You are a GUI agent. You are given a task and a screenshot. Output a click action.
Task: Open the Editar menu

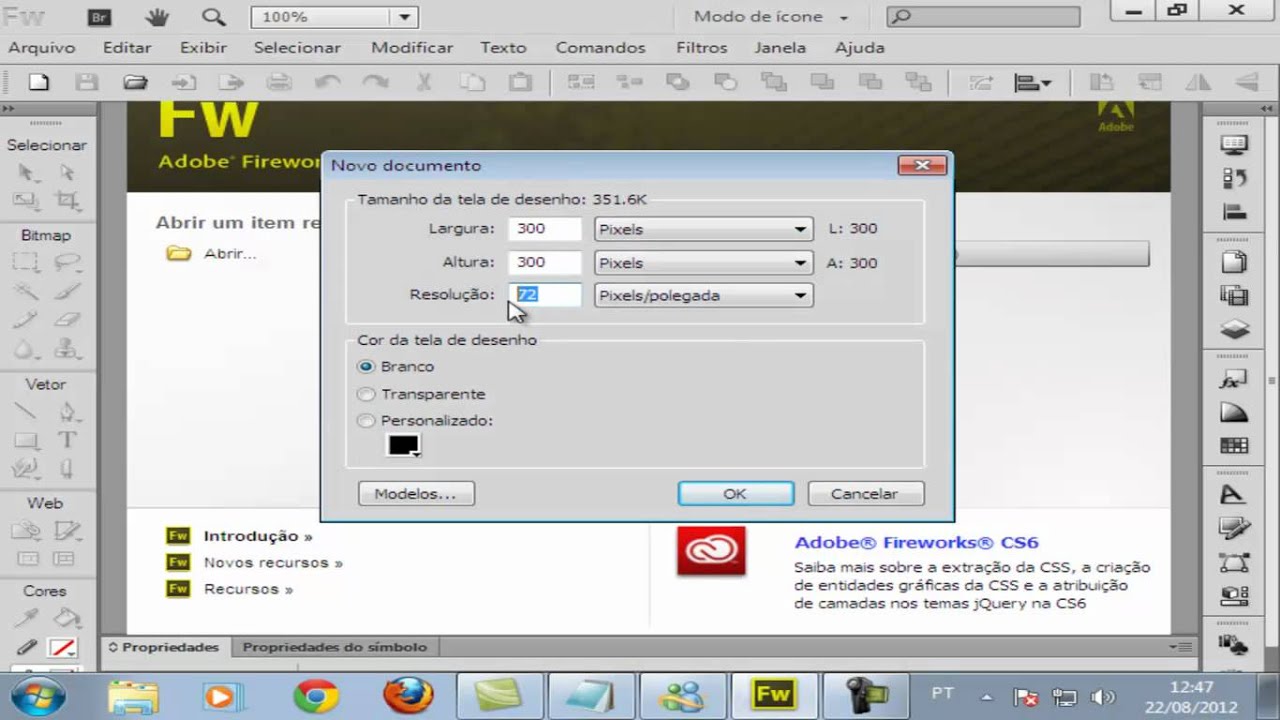click(127, 48)
